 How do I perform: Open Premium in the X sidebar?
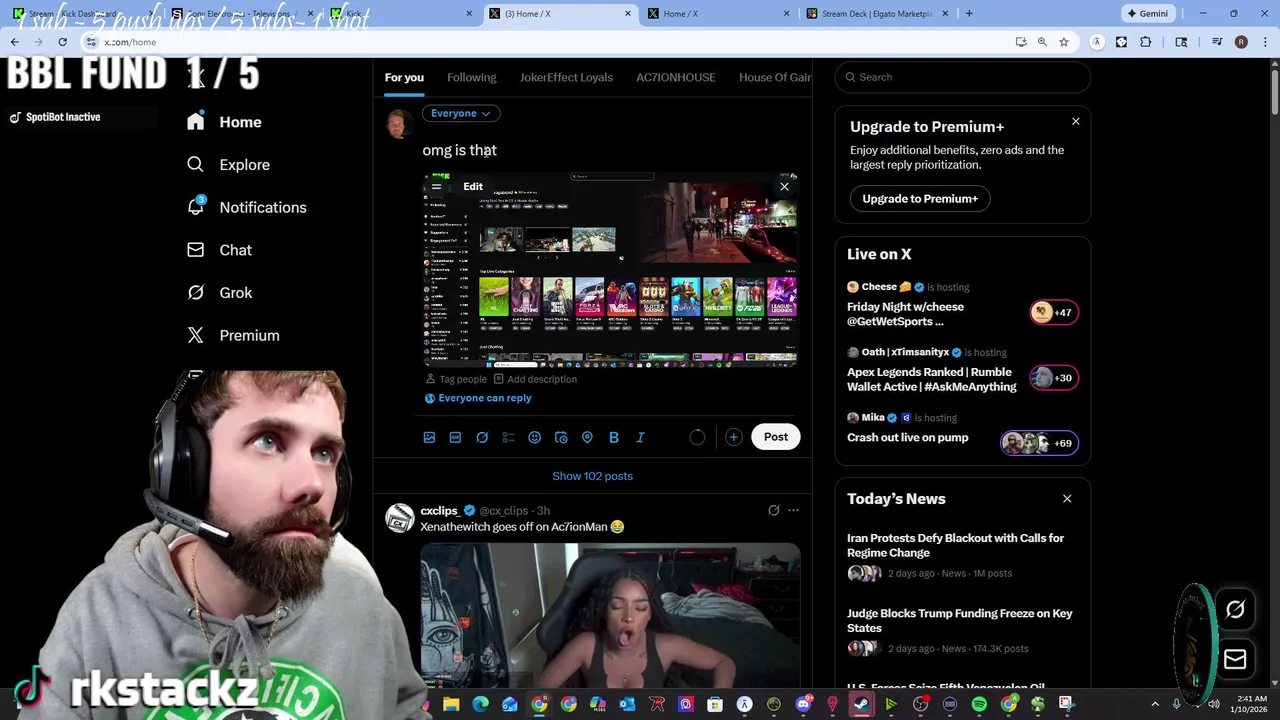(233, 336)
